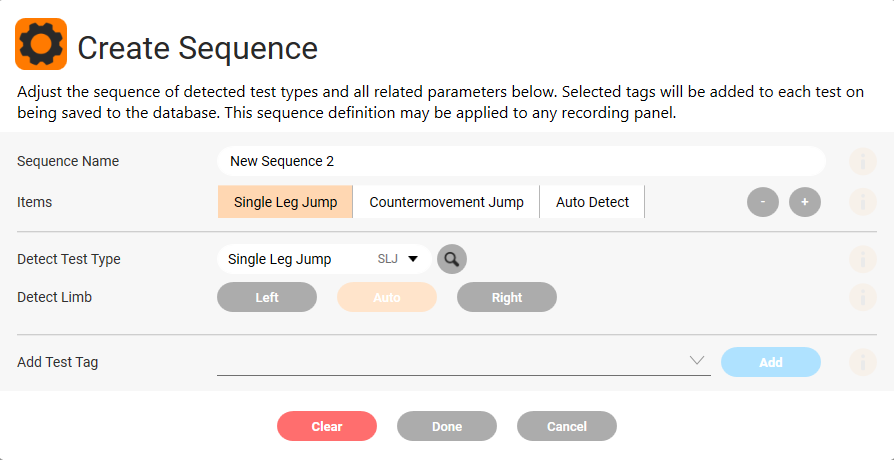Select Left for Detect Limb

pyautogui.click(x=267, y=297)
